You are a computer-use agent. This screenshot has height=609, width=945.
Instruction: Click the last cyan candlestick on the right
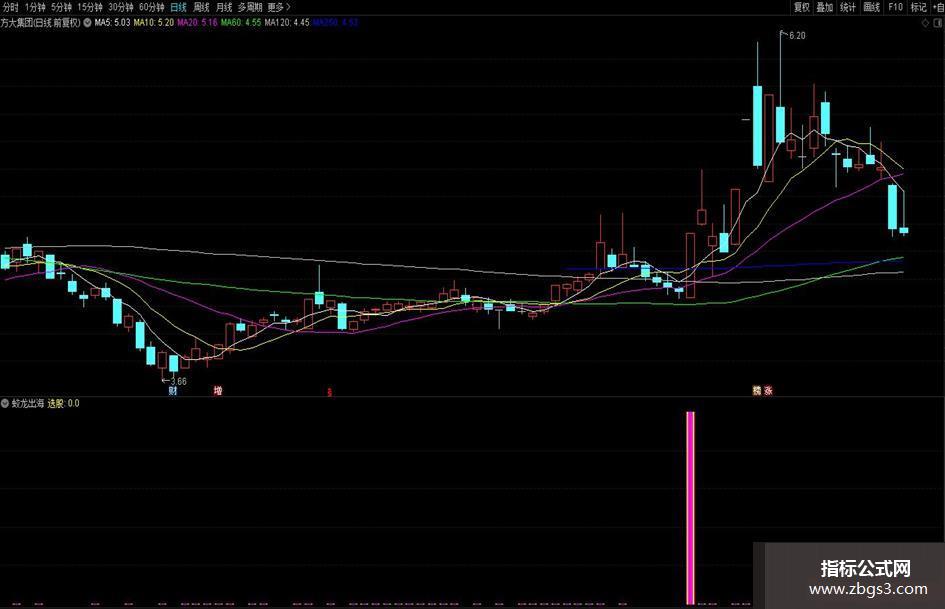pos(904,230)
